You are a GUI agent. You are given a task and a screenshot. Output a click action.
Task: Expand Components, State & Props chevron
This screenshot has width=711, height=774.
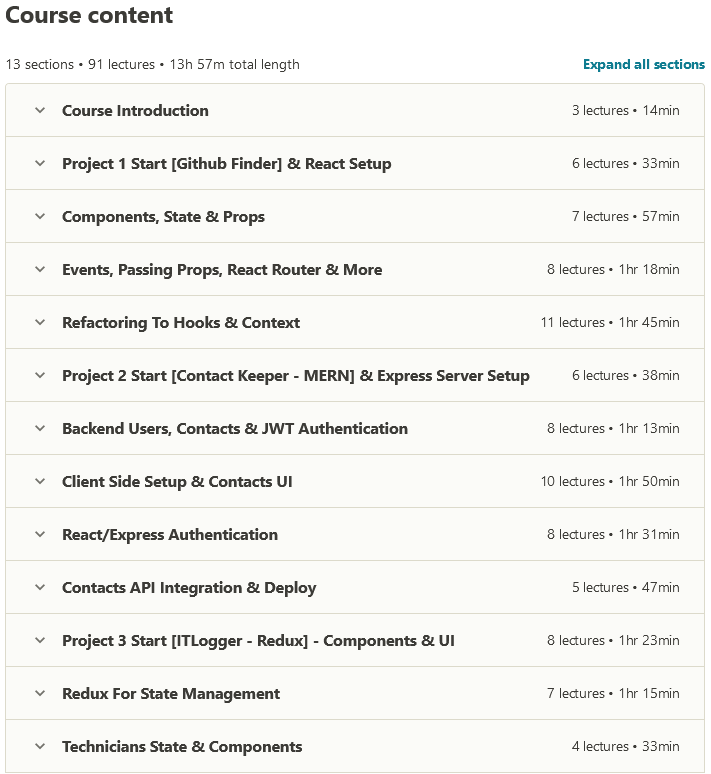pos(40,217)
